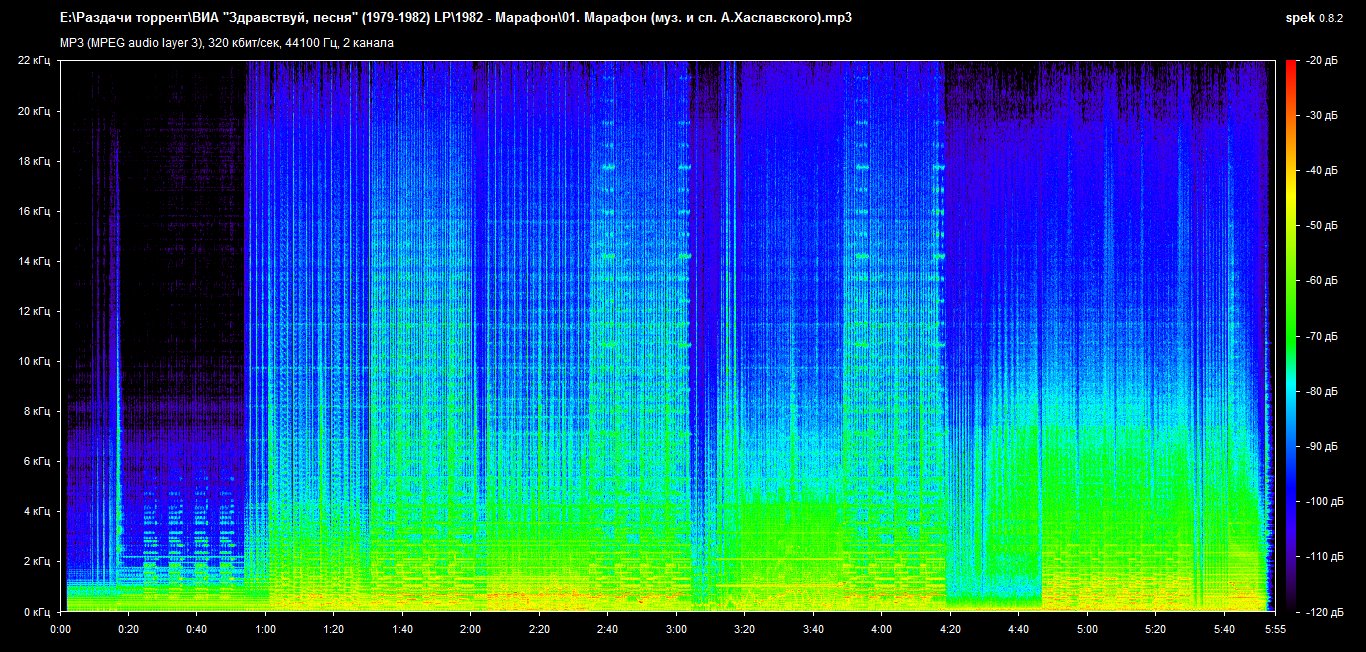Viewport: 1366px width, 652px height.
Task: Click the red top of color scale bar
Action: pyautogui.click(x=1291, y=68)
